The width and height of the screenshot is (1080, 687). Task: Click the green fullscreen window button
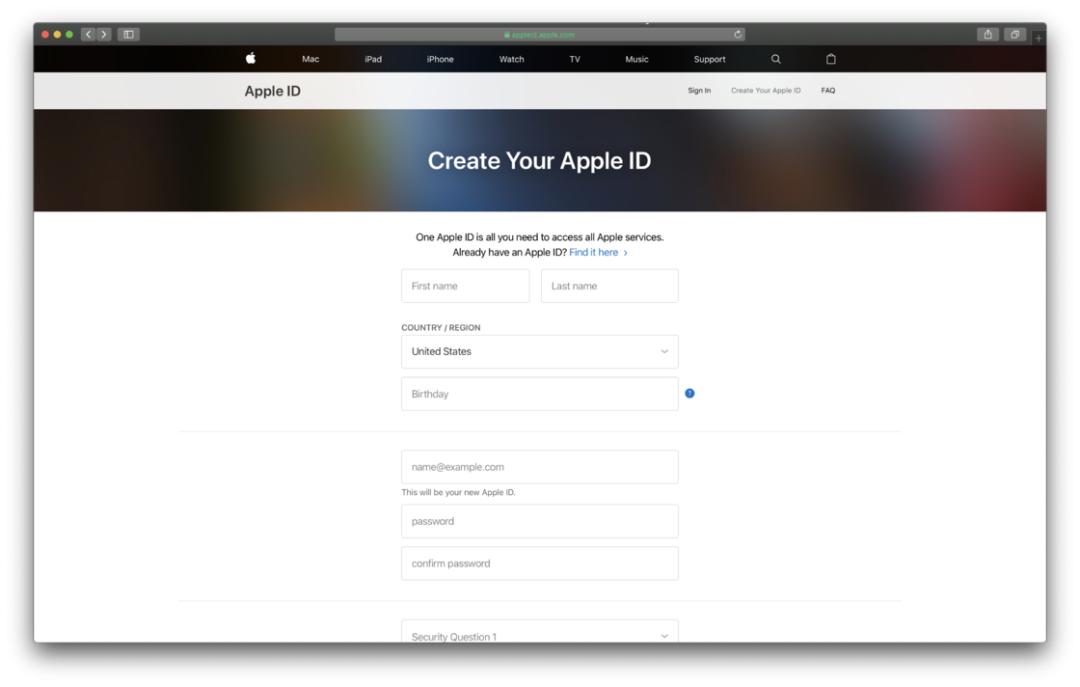click(69, 34)
